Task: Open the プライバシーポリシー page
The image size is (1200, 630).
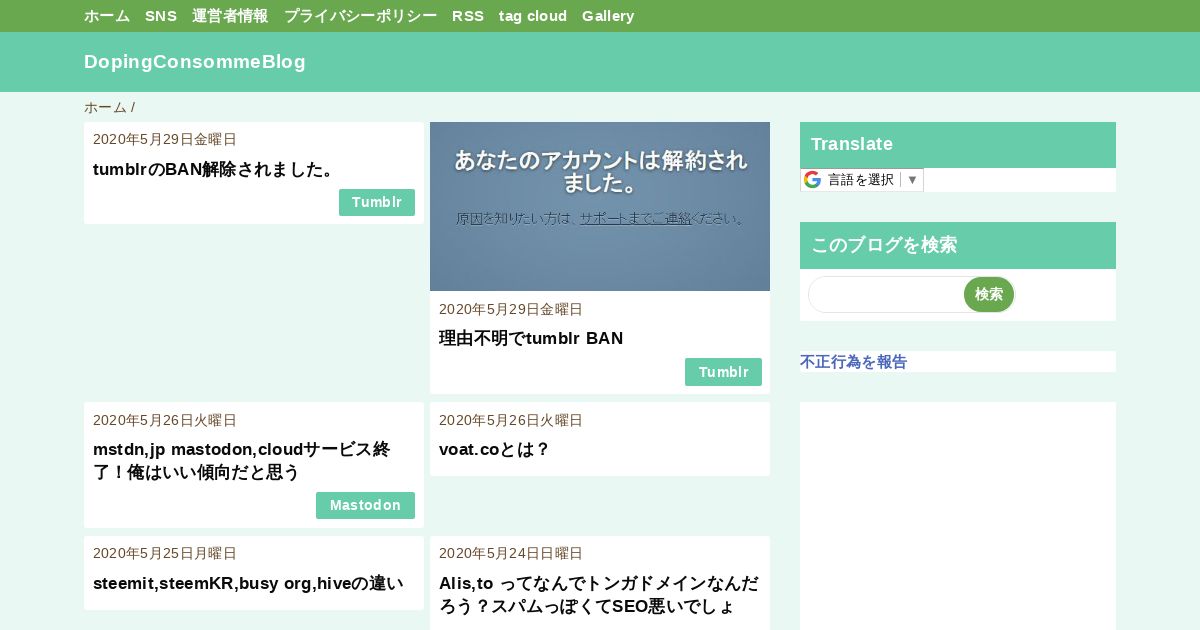Action: click(x=360, y=16)
